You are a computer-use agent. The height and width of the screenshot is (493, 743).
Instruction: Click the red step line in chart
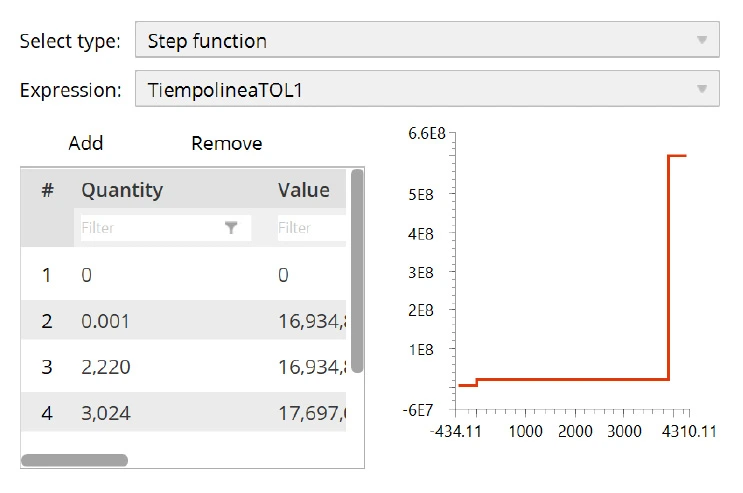pos(570,380)
